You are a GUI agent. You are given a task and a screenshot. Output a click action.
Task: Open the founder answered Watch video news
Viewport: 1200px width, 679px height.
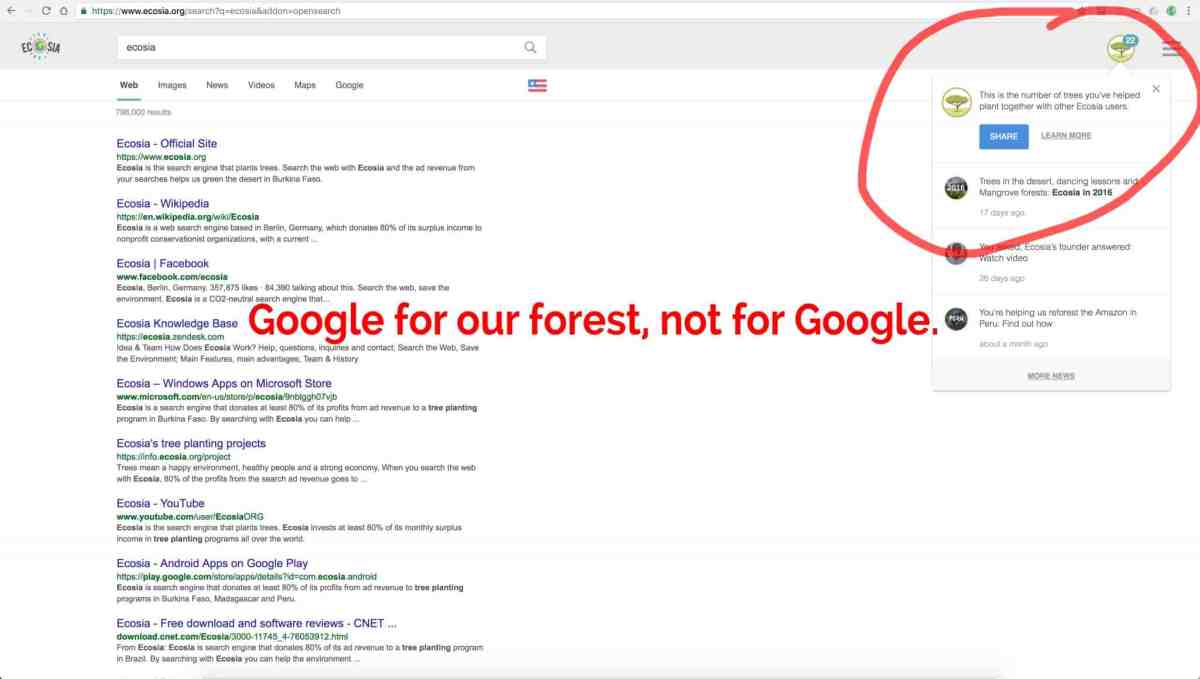click(1055, 252)
